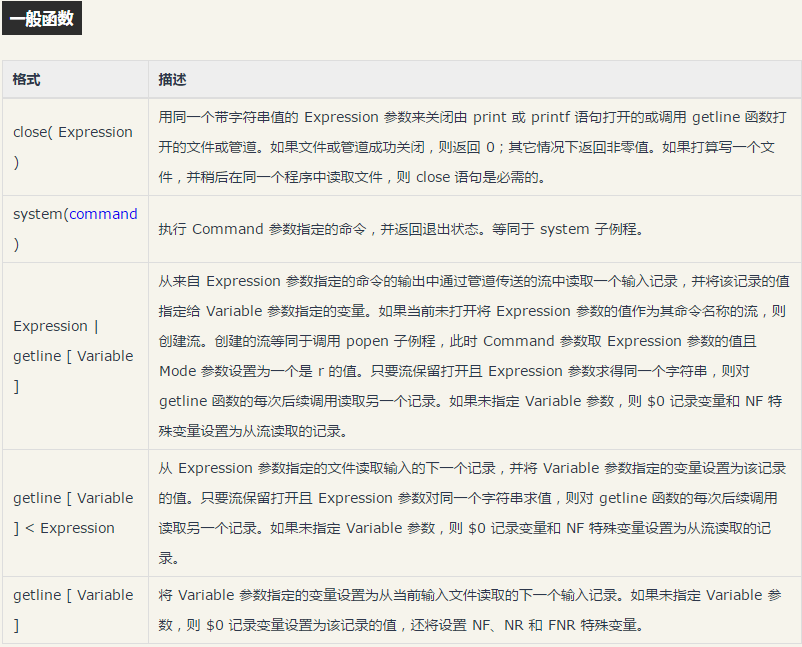Click the system( text before command link
The image size is (802, 647).
click(x=41, y=214)
